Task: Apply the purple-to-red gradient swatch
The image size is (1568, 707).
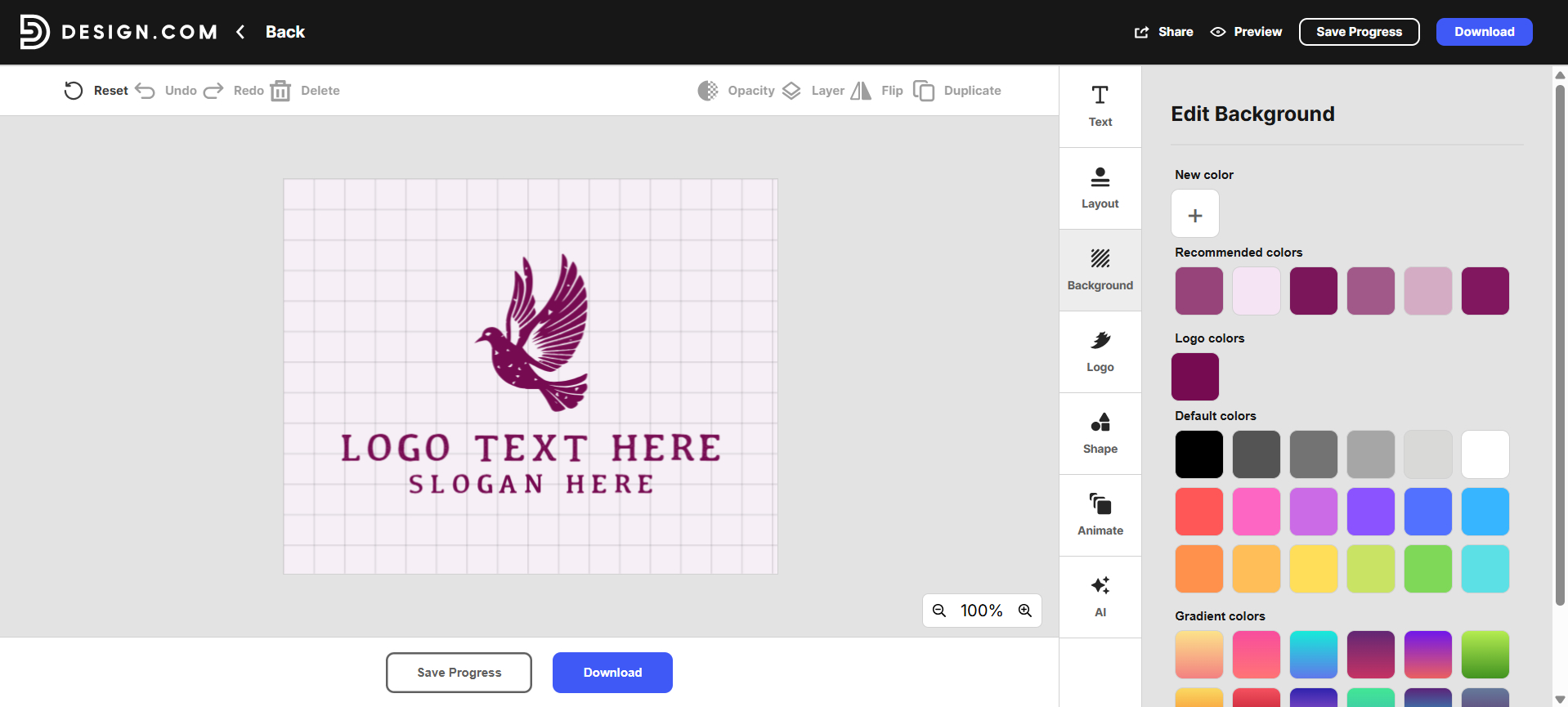Action: pyautogui.click(x=1428, y=655)
